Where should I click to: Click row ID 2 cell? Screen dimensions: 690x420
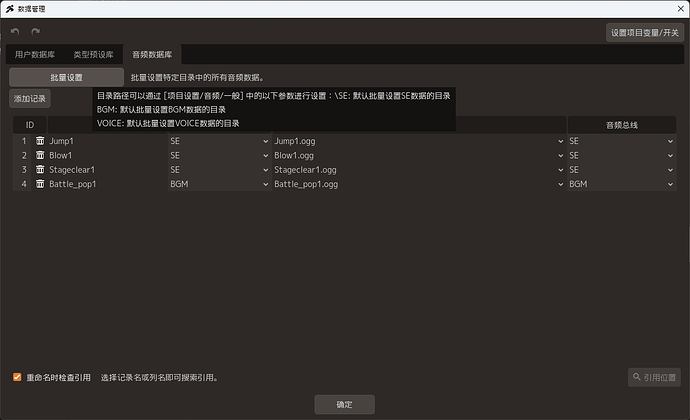coord(24,155)
